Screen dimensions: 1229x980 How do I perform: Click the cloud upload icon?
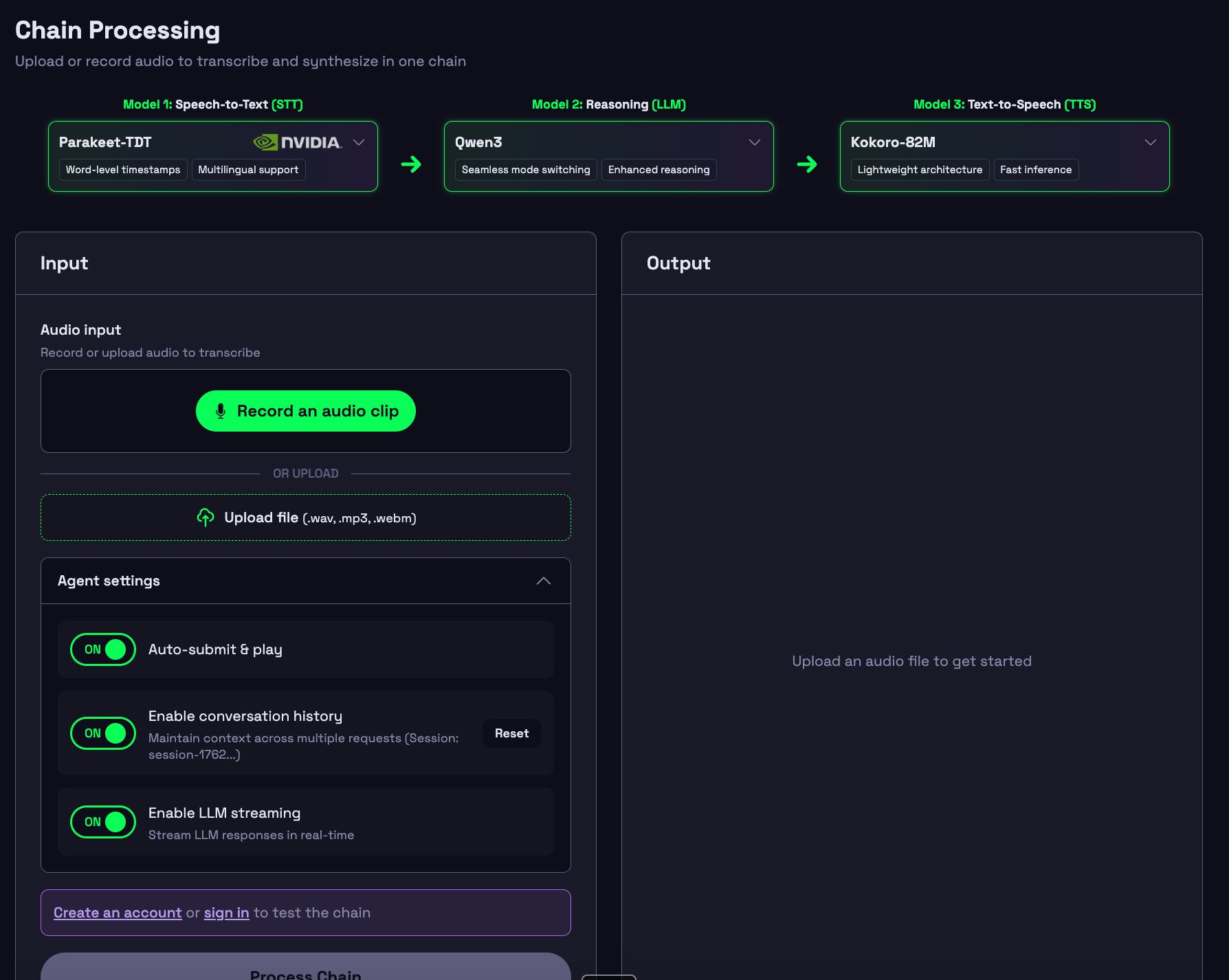pyautogui.click(x=206, y=517)
